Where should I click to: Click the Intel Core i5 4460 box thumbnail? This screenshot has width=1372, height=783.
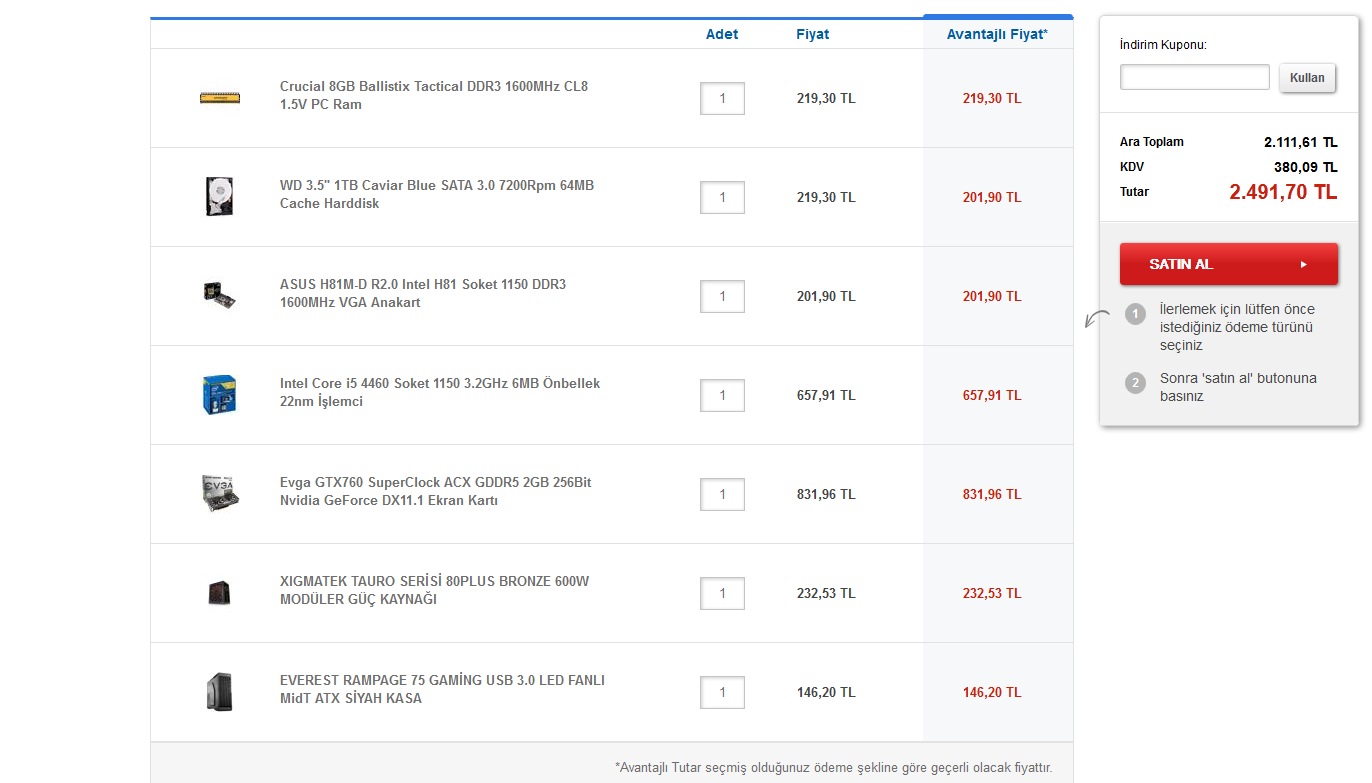click(x=218, y=394)
